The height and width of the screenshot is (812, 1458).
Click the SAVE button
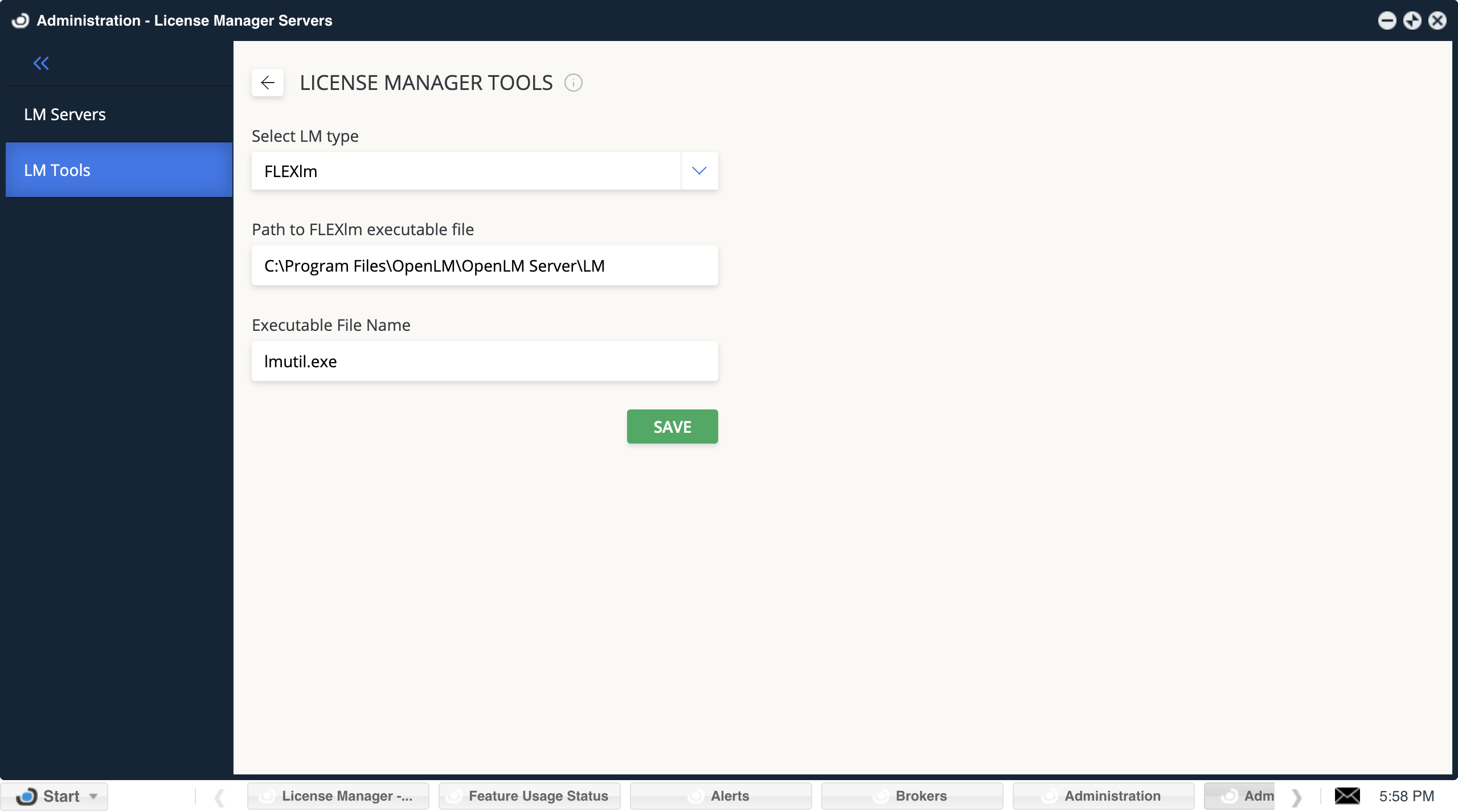672,426
